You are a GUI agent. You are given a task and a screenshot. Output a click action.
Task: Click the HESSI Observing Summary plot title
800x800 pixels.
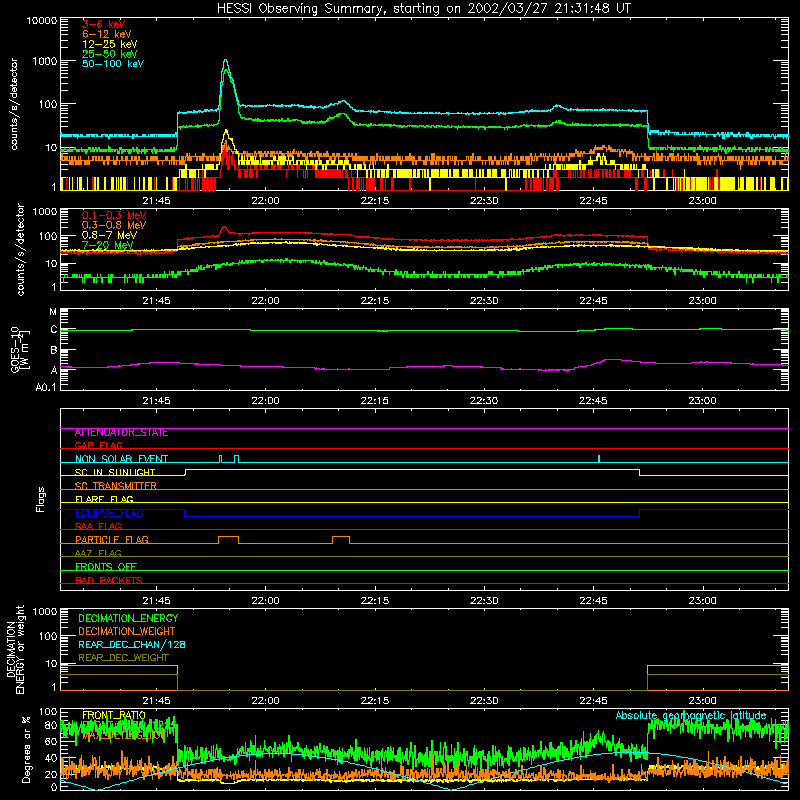tap(423, 8)
